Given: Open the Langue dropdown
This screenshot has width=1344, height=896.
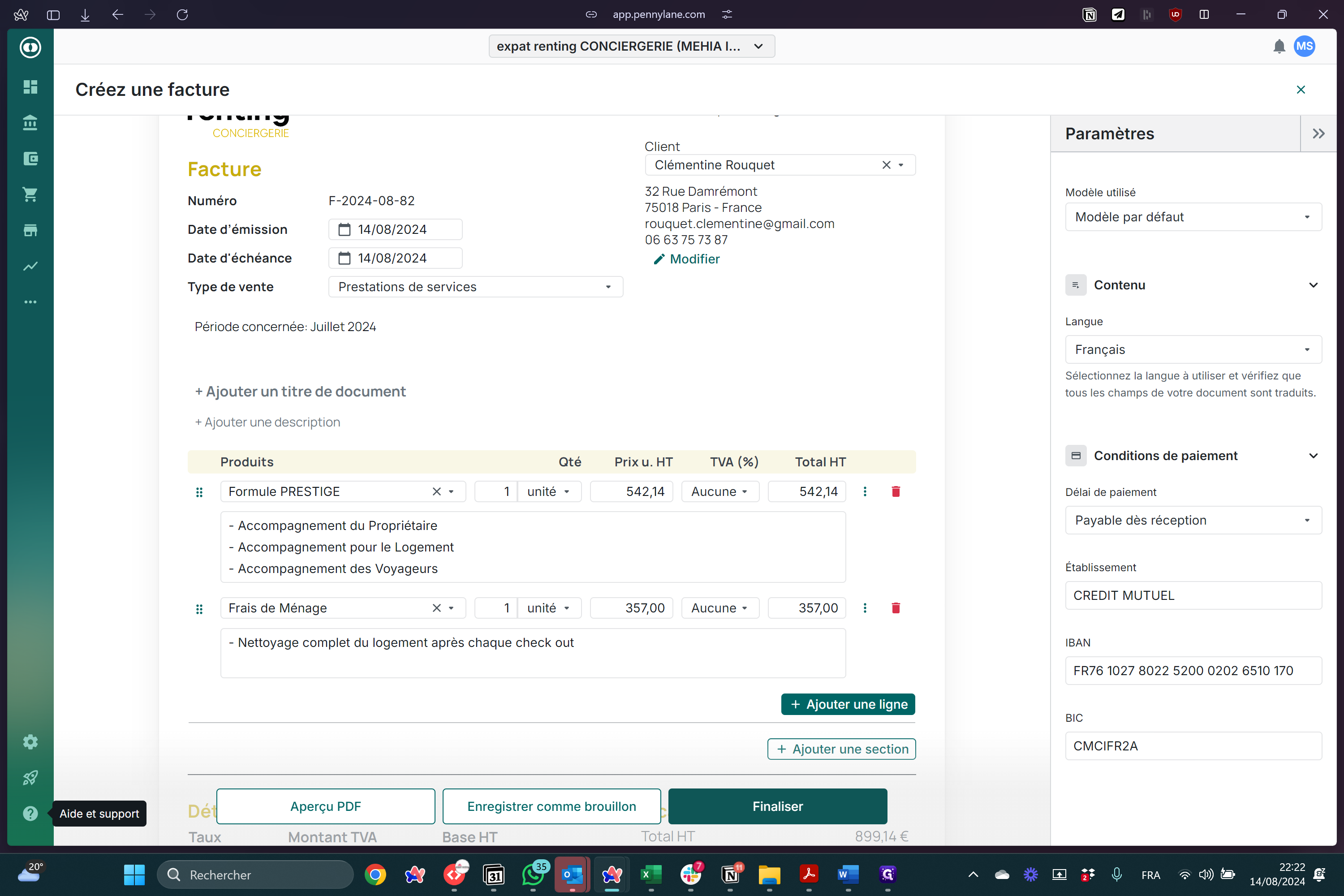Looking at the screenshot, I should pos(1193,350).
